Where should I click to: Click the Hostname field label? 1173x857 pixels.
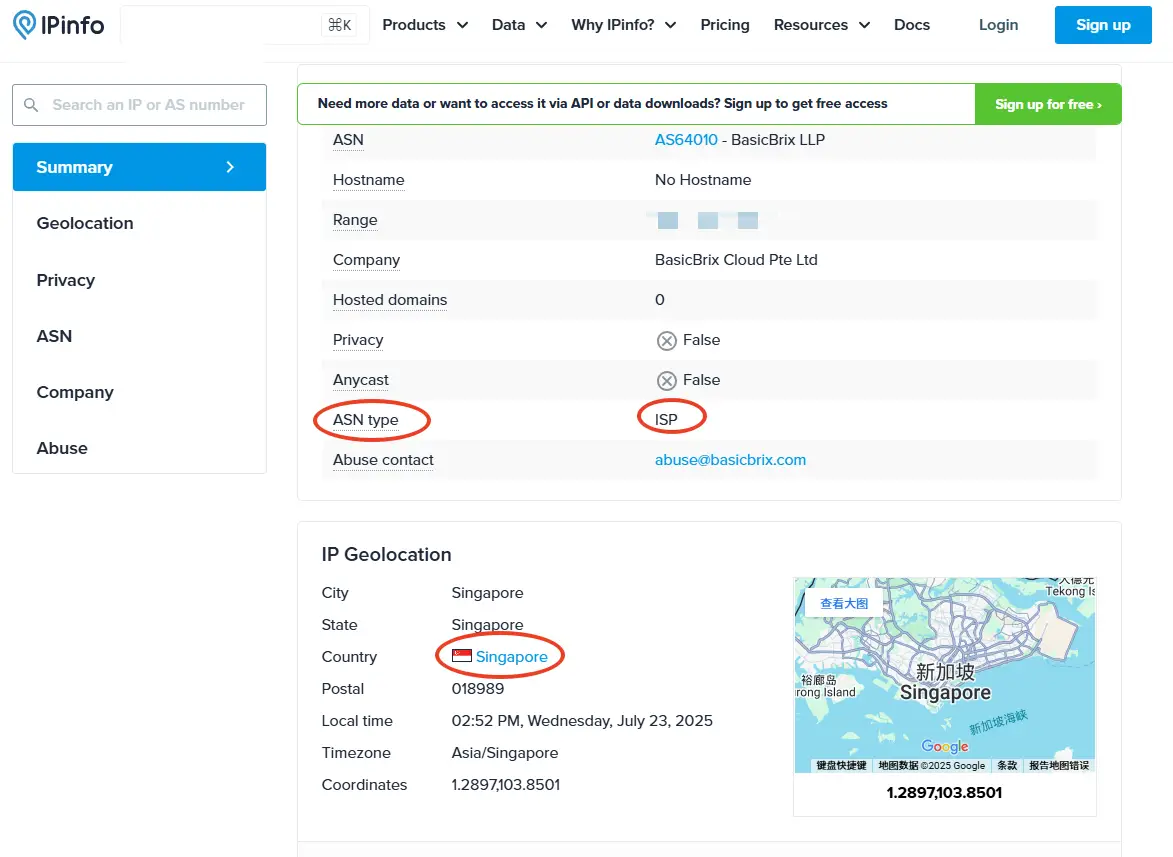[368, 179]
